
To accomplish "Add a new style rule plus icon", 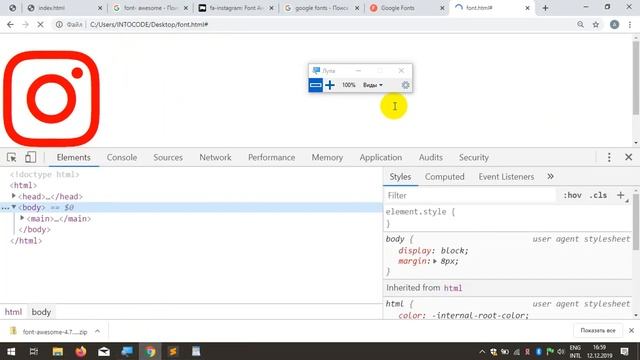I will tap(620, 196).
